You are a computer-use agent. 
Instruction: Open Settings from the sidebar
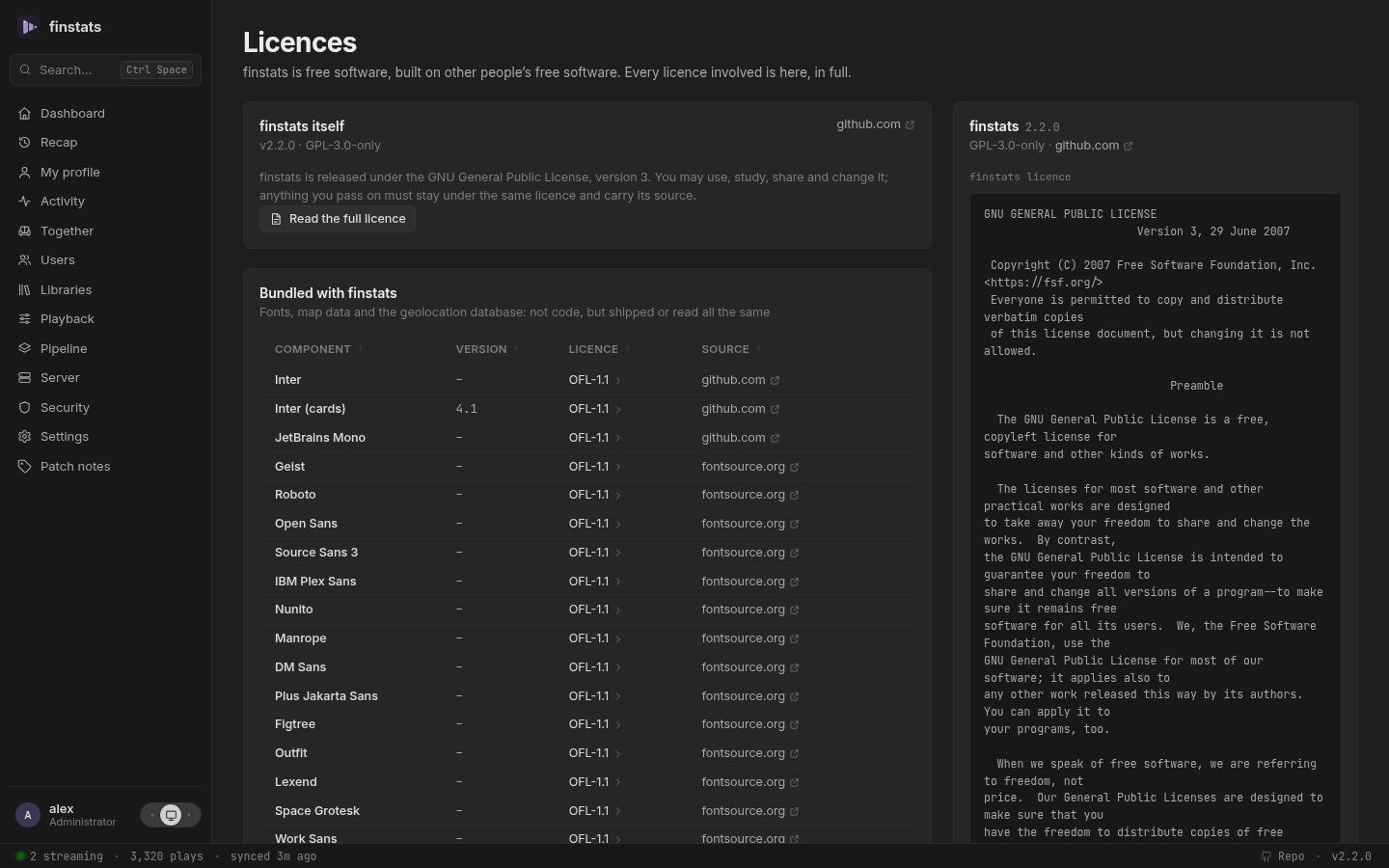pyautogui.click(x=105, y=437)
